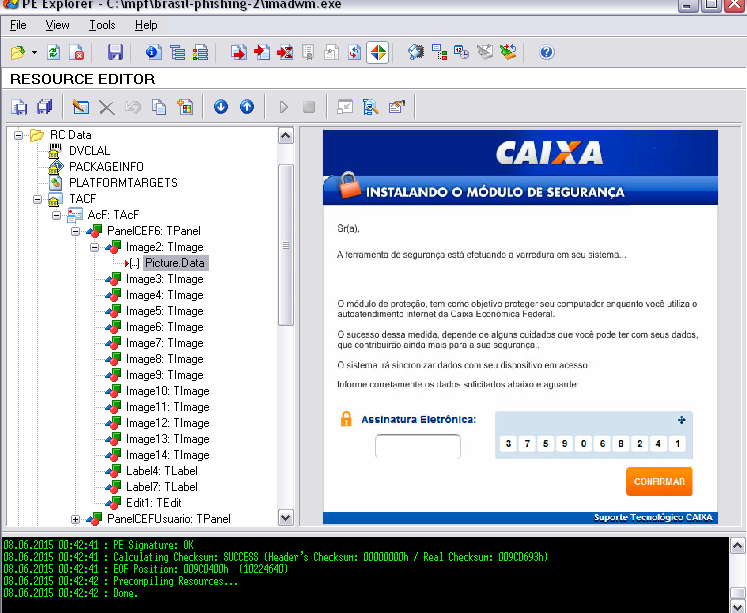Select Image7: TImage in tree
The height and width of the screenshot is (613, 747).
click(164, 343)
